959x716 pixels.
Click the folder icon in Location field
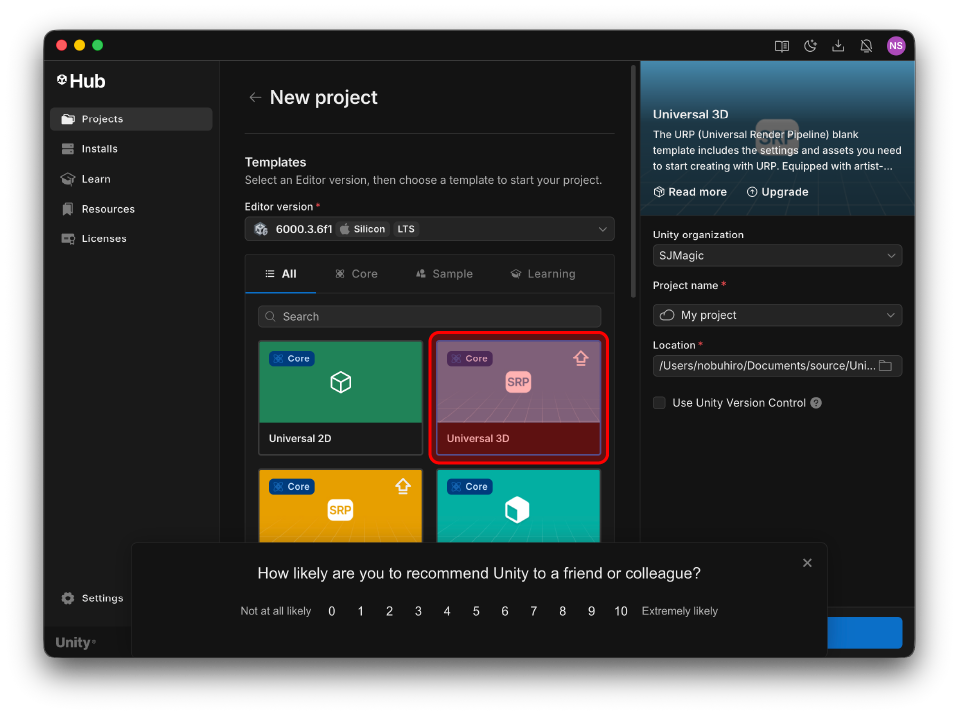click(x=885, y=366)
